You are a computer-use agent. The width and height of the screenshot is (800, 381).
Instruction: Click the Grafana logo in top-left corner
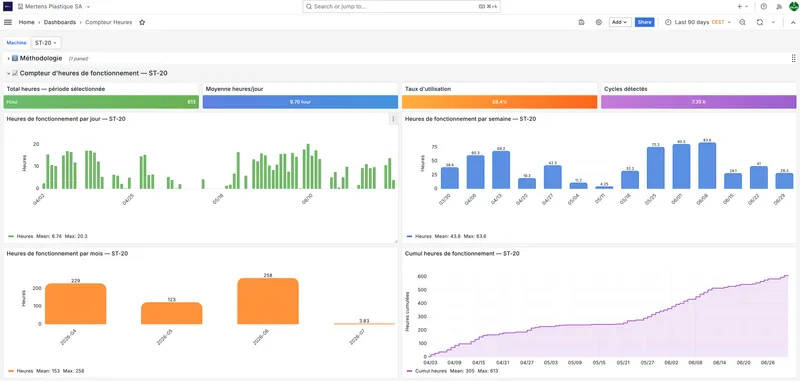point(8,7)
